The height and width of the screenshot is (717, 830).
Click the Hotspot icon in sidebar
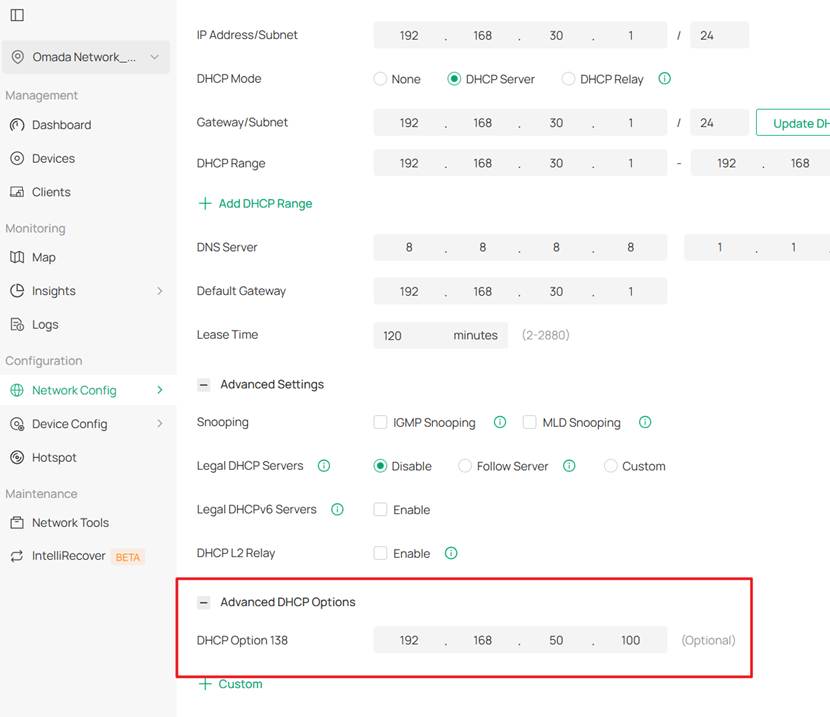coord(17,457)
